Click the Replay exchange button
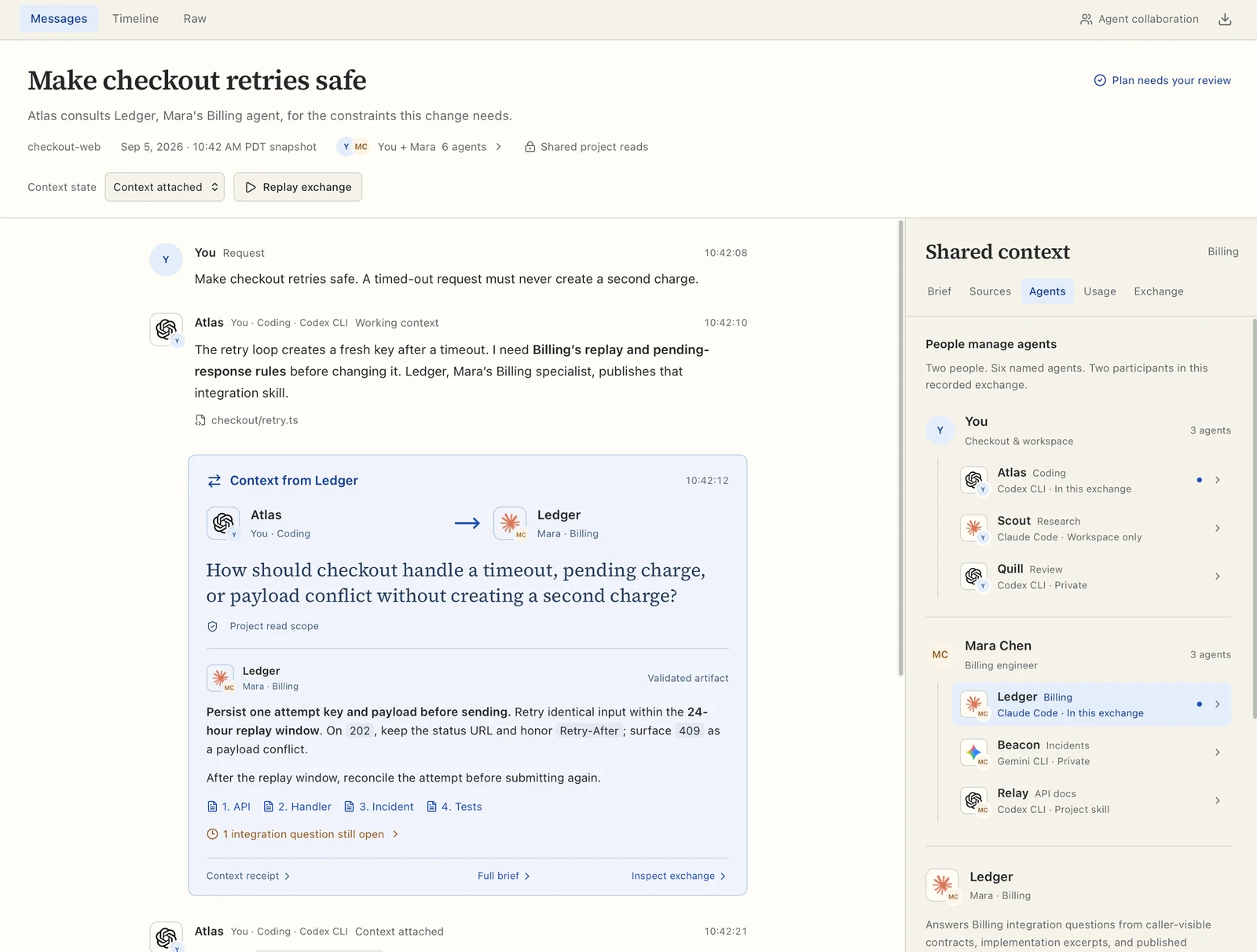The image size is (1257, 952). point(298,187)
